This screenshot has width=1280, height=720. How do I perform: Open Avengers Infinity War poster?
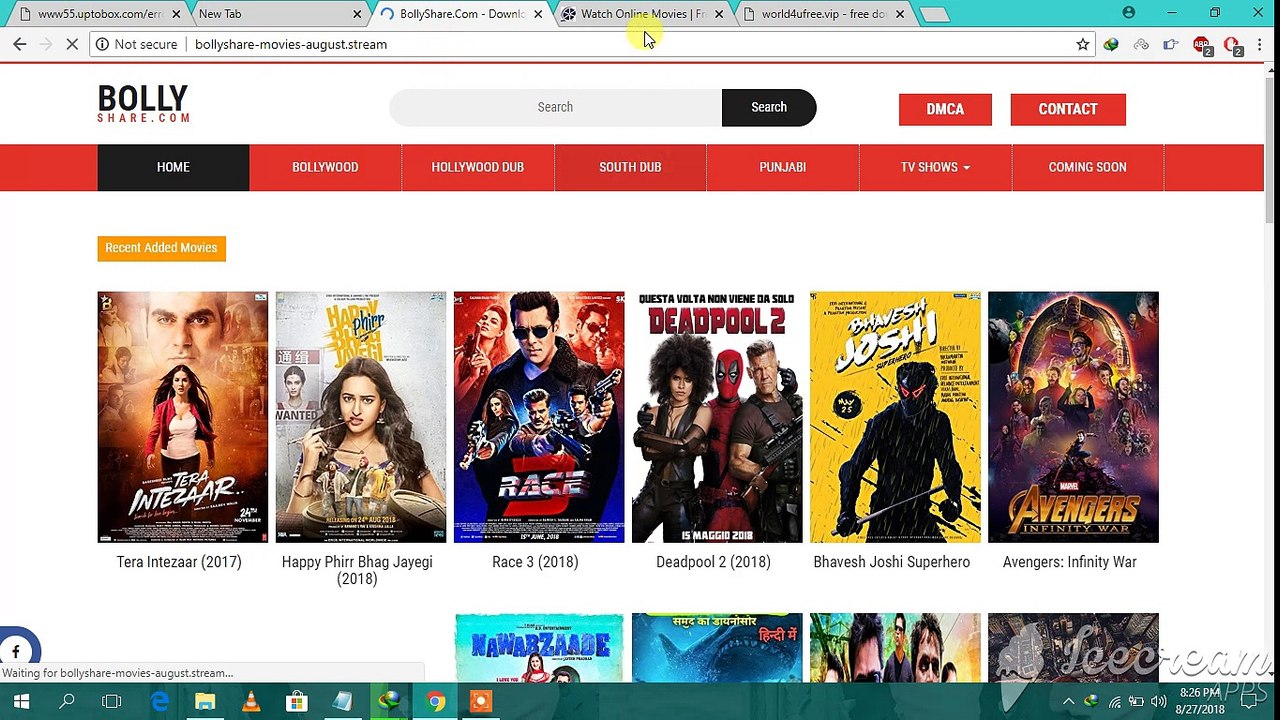[x=1073, y=417]
